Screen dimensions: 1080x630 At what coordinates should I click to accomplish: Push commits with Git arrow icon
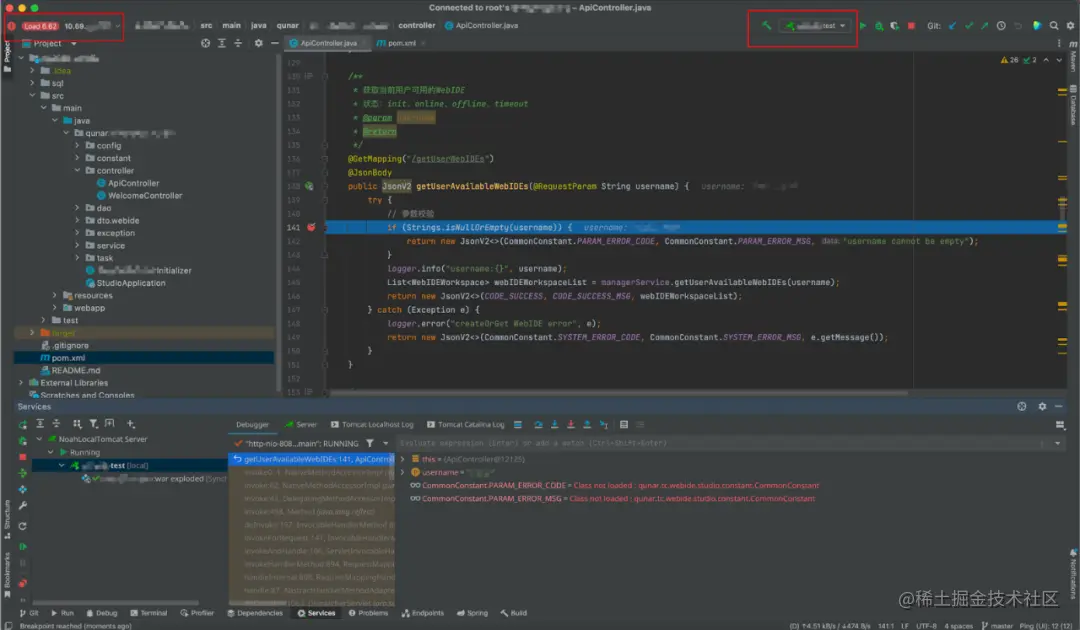point(985,25)
